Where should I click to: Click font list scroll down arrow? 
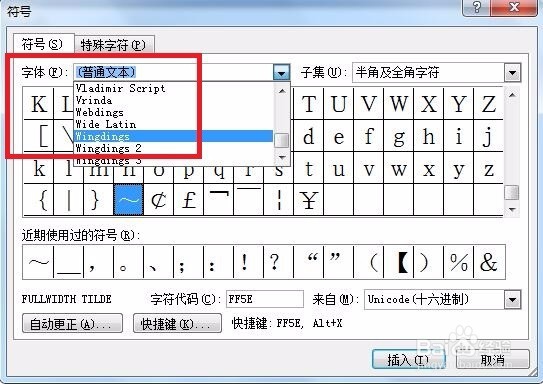coord(282,158)
